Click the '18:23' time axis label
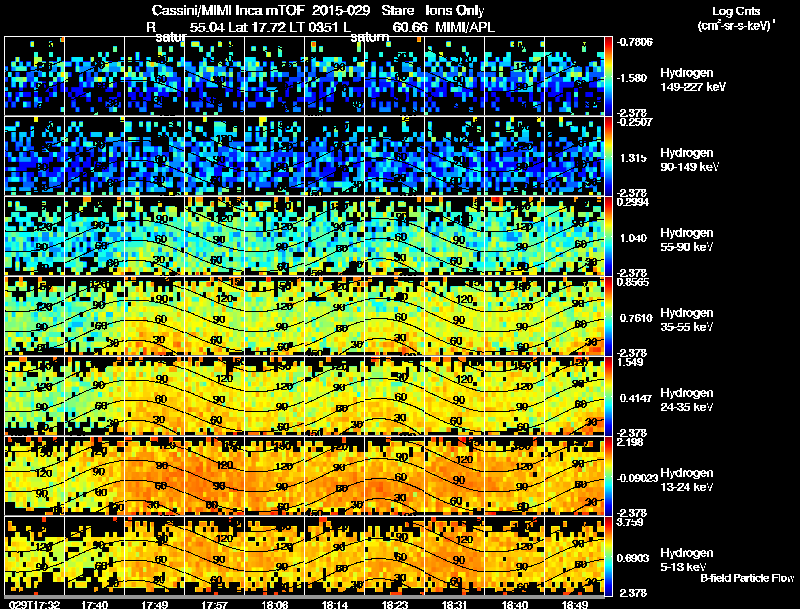 click(394, 604)
